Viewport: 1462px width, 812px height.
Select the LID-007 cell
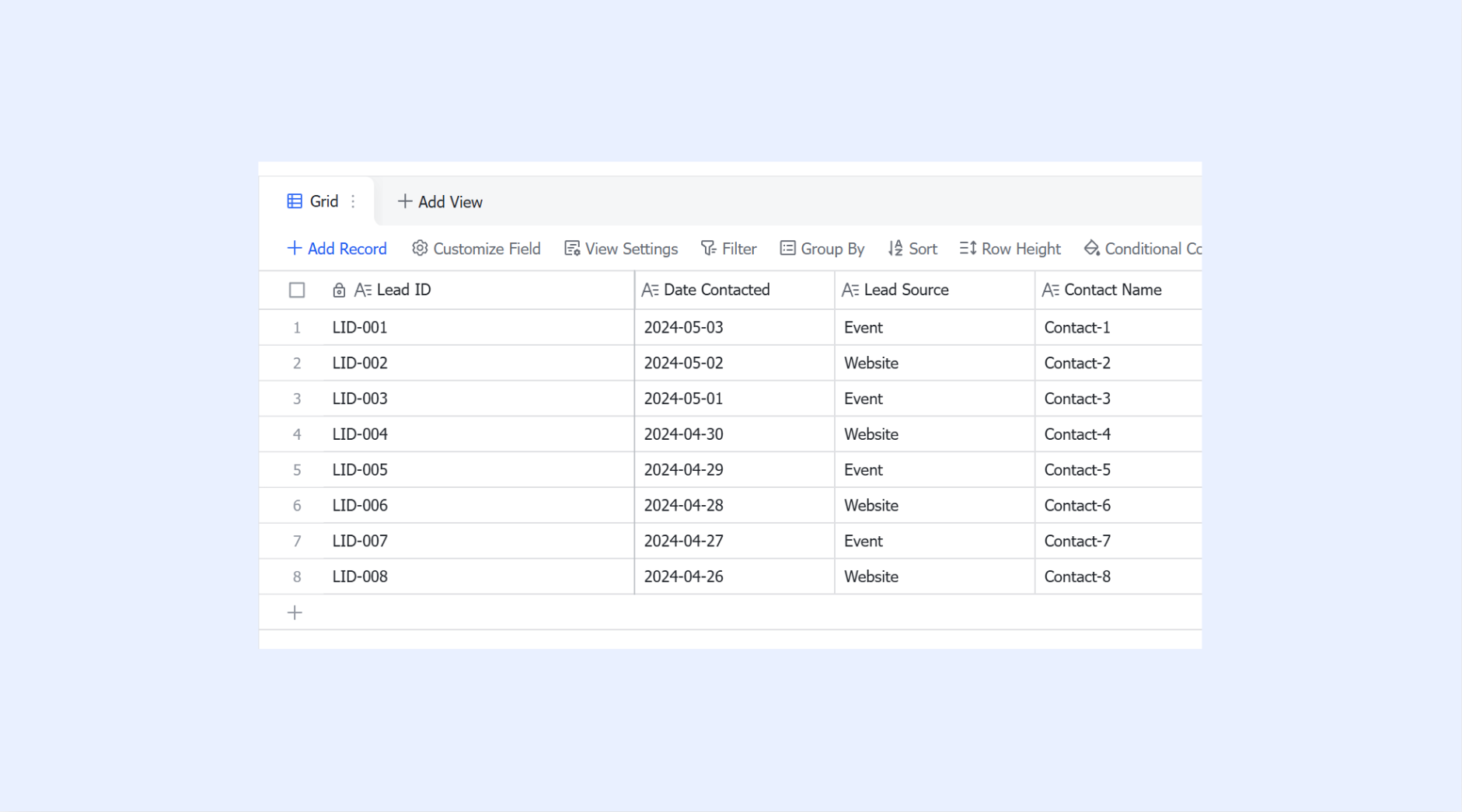pyautogui.click(x=479, y=542)
